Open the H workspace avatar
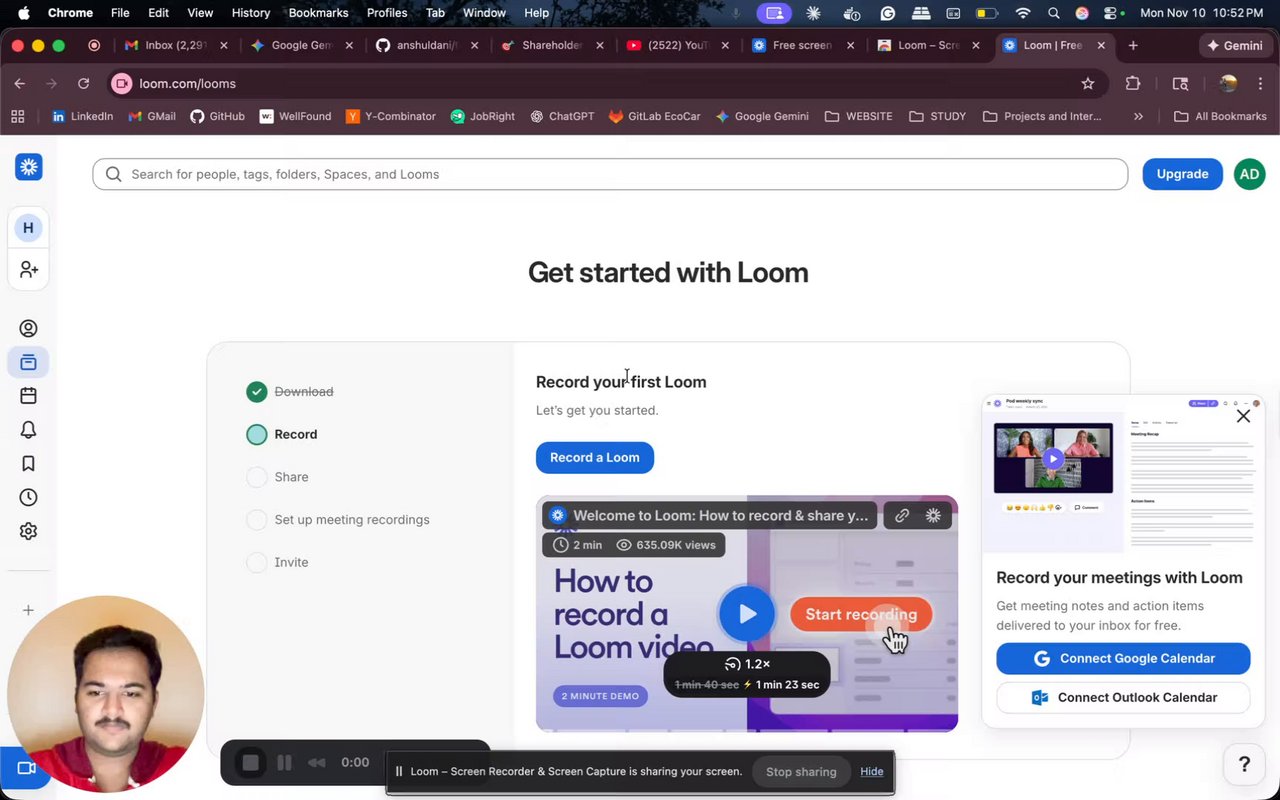1280x800 pixels. 28,228
